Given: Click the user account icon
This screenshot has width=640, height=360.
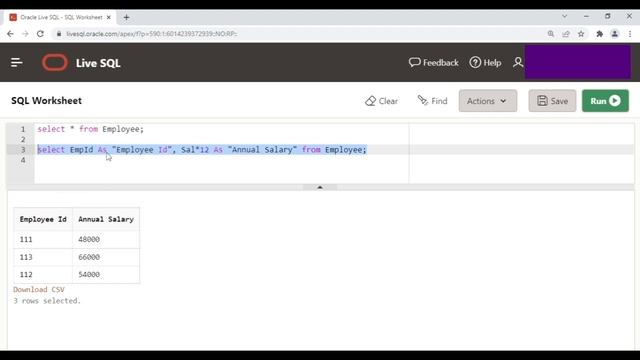Looking at the screenshot, I should [518, 62].
